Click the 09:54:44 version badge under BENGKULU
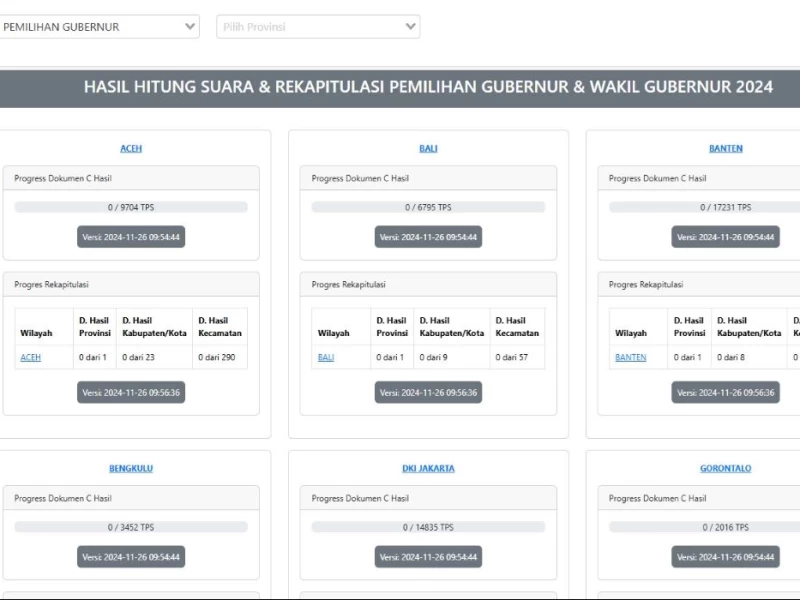This screenshot has width=800, height=600. click(131, 557)
